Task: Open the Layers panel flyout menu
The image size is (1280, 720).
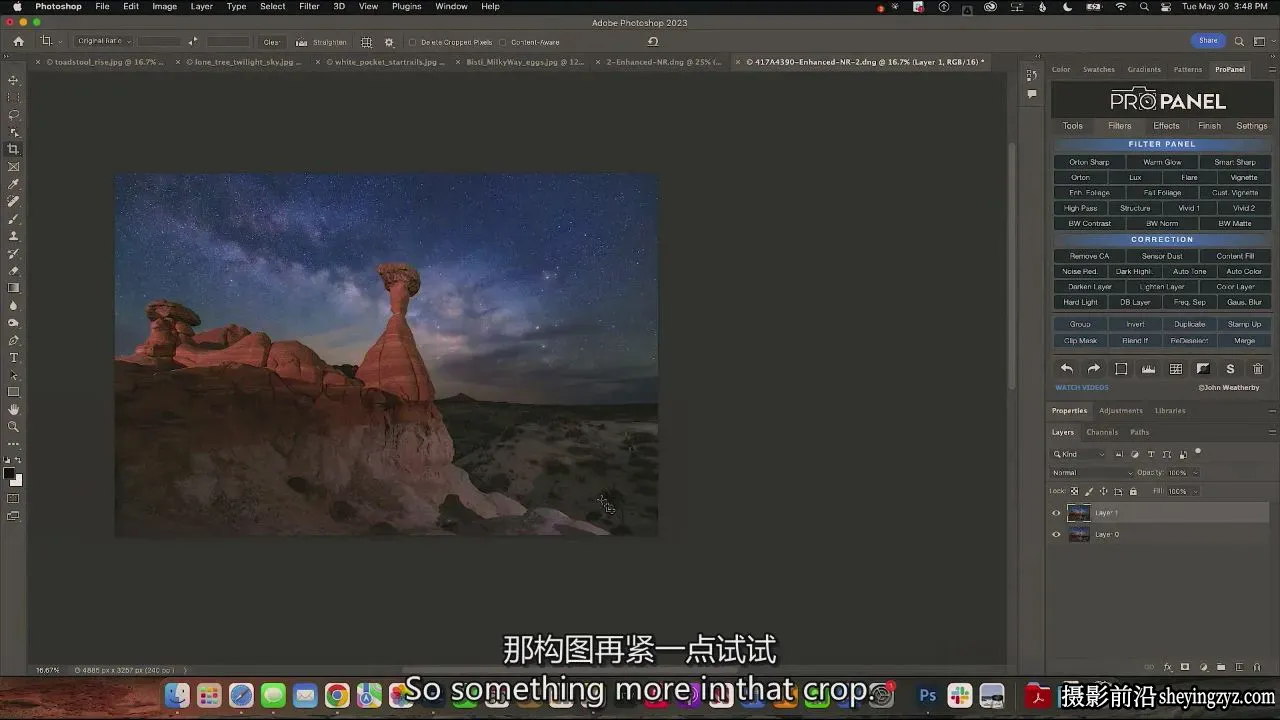Action: (x=1272, y=432)
